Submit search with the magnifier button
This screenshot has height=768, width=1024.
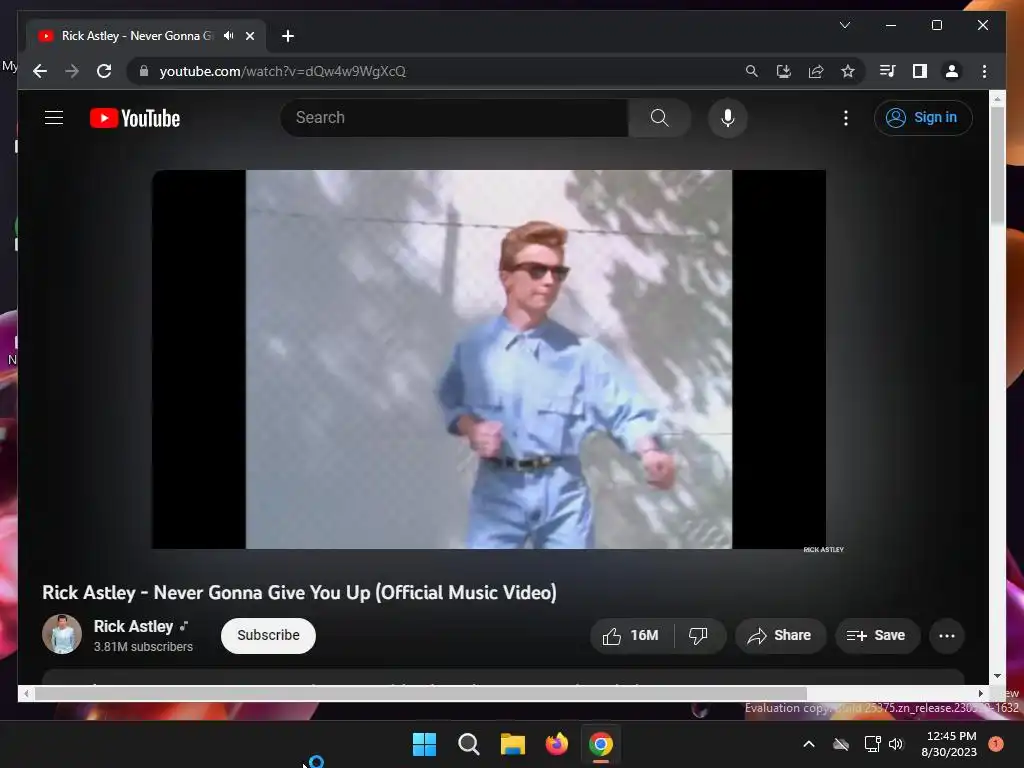tap(660, 118)
